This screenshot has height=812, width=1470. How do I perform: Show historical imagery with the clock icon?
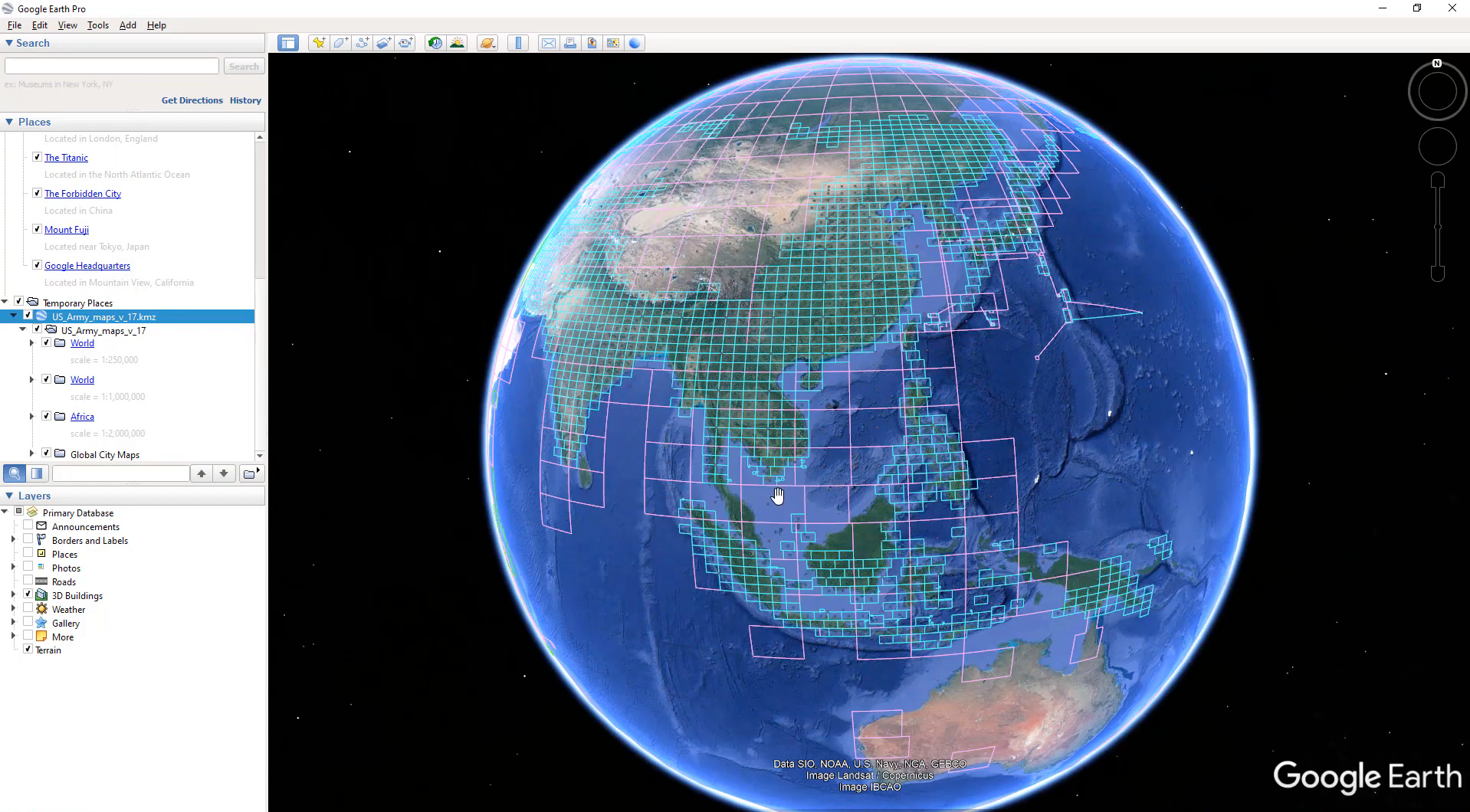coord(435,43)
